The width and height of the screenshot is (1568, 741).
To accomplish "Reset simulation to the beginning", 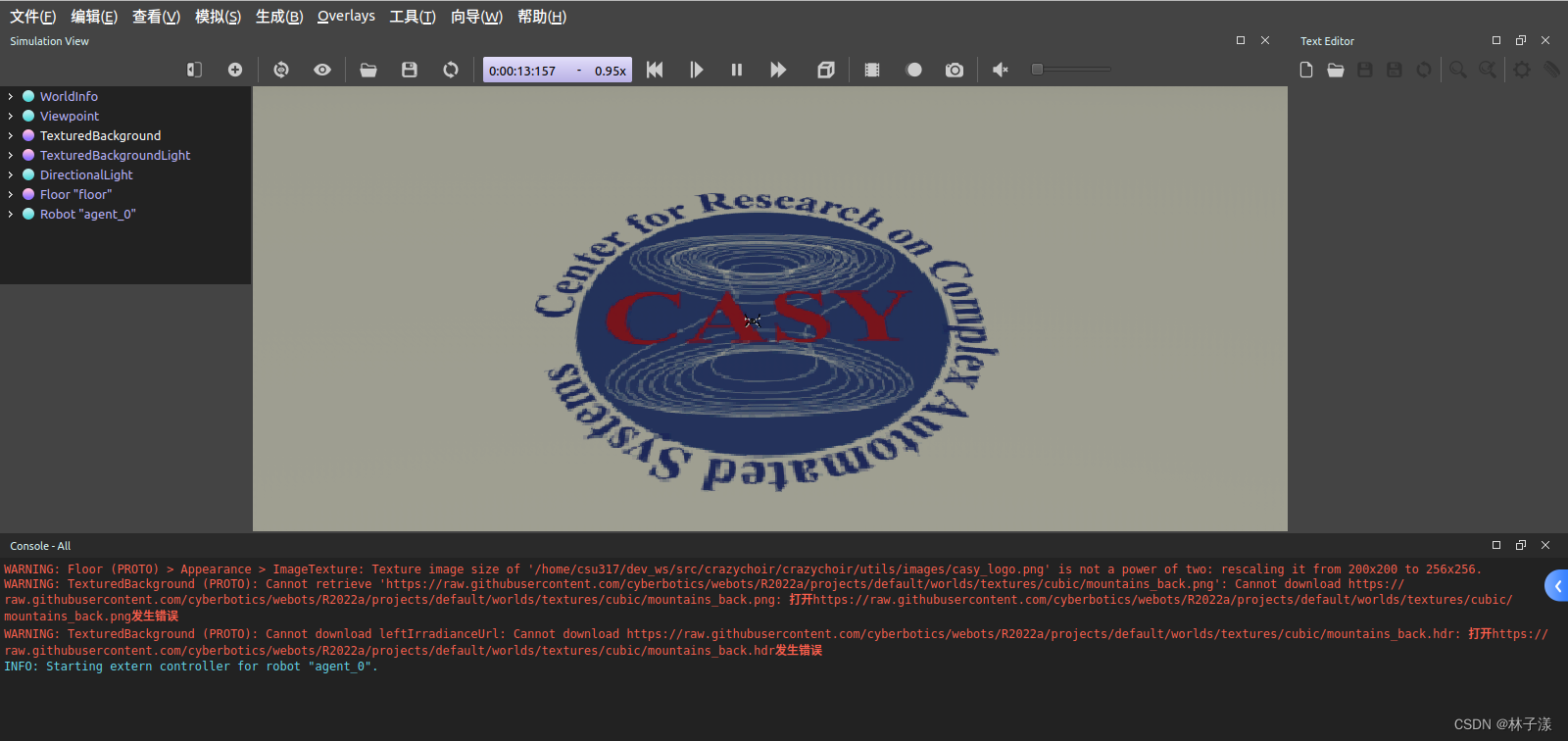I will point(655,70).
